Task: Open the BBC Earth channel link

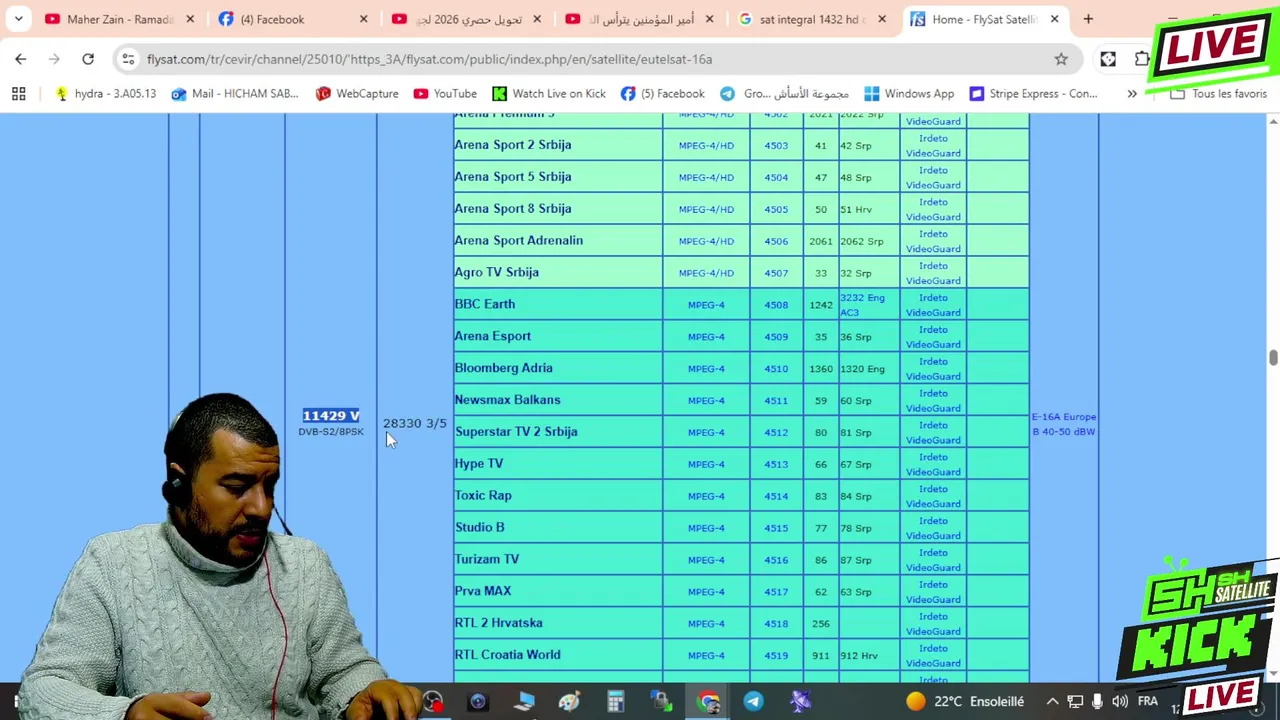Action: tap(485, 304)
